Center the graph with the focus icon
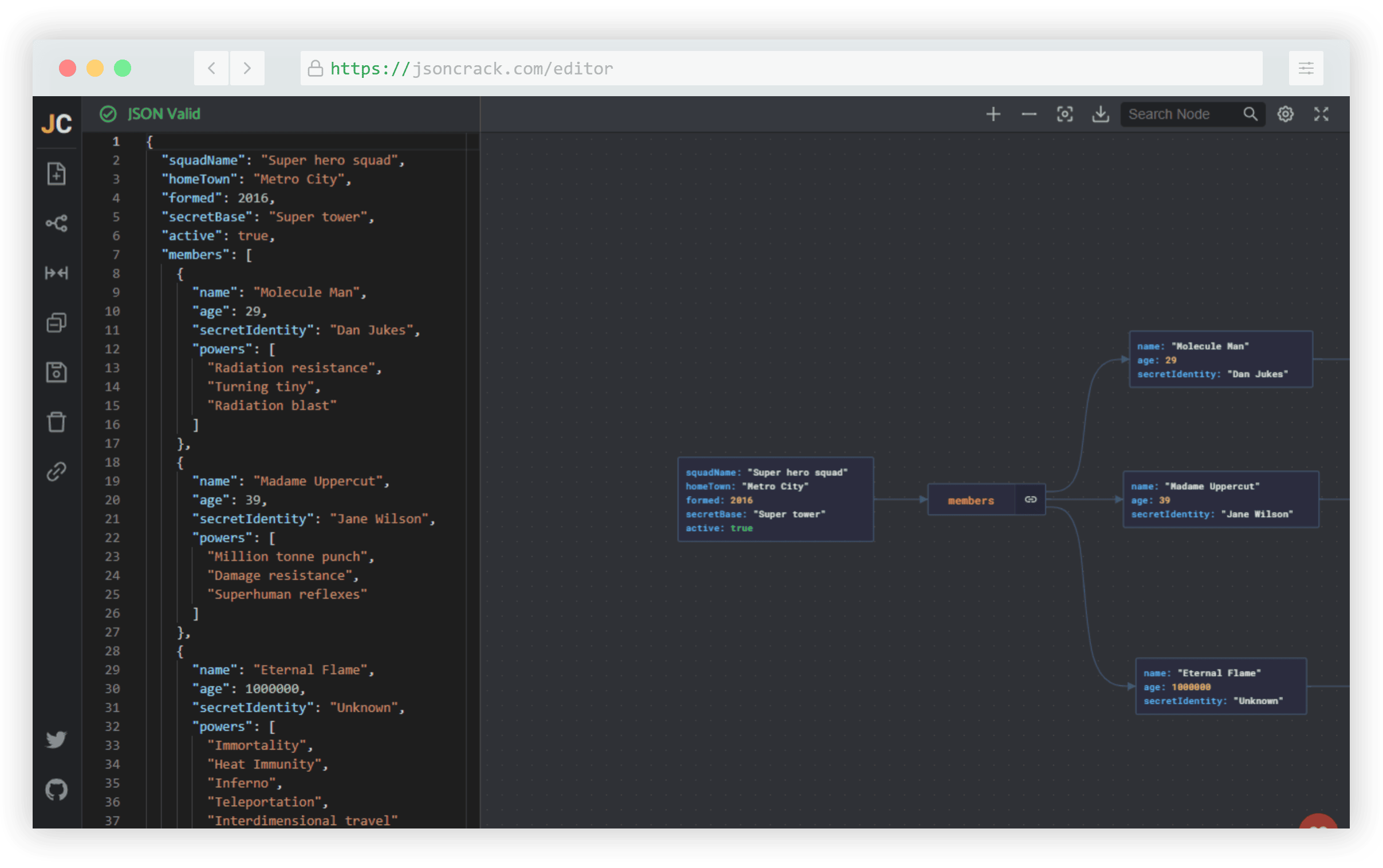 (1065, 115)
